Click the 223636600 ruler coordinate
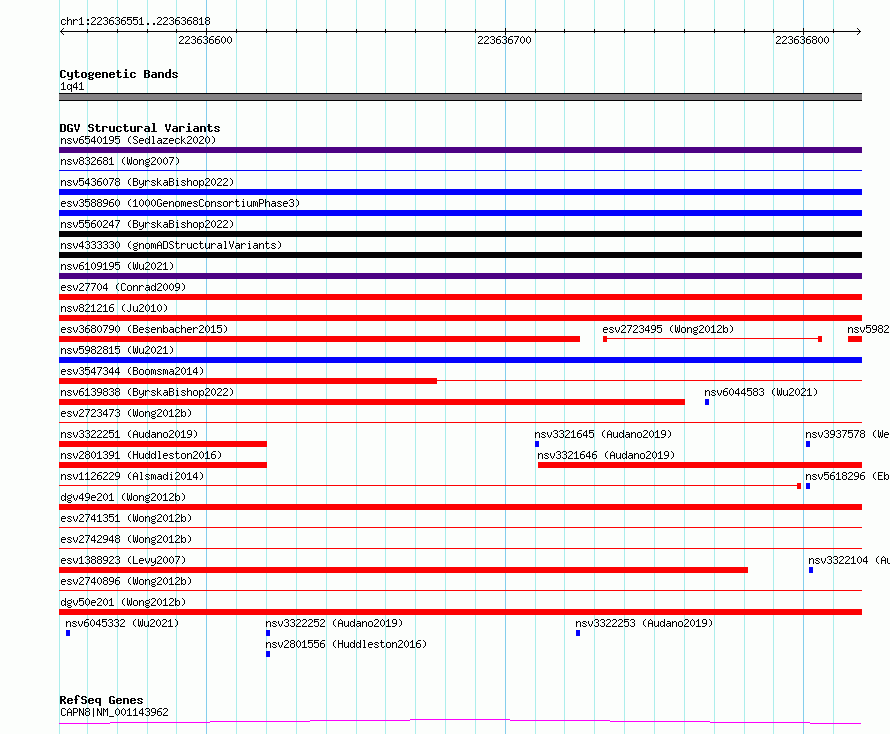890x734 pixels. [205, 40]
